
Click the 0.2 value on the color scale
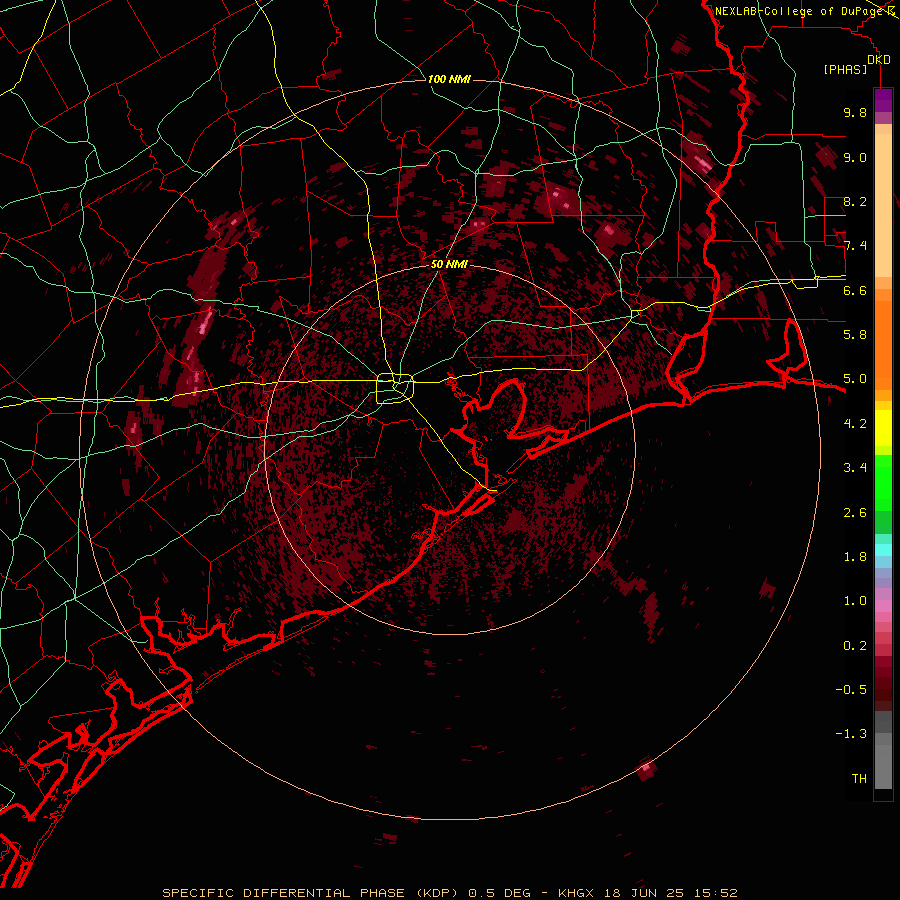click(855, 646)
